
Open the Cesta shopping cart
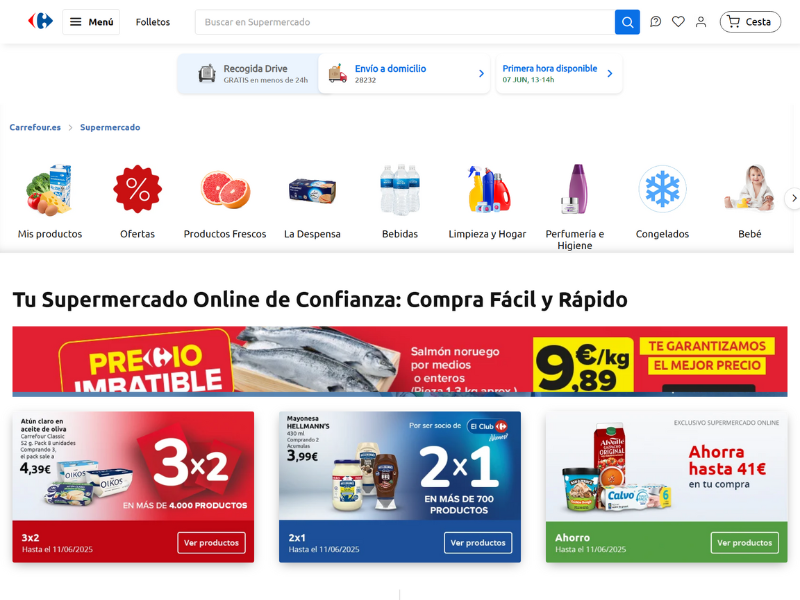tap(750, 22)
